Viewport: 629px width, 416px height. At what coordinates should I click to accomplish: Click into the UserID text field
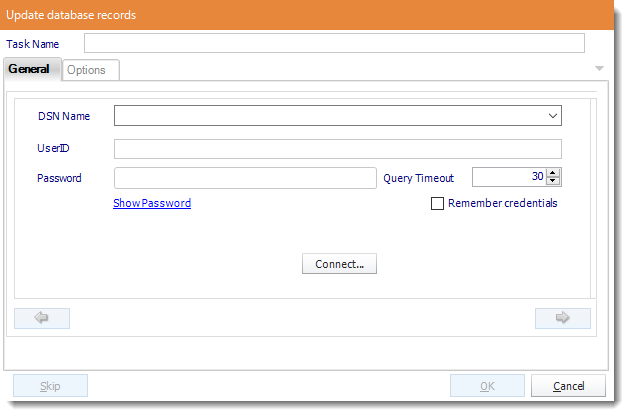click(338, 149)
